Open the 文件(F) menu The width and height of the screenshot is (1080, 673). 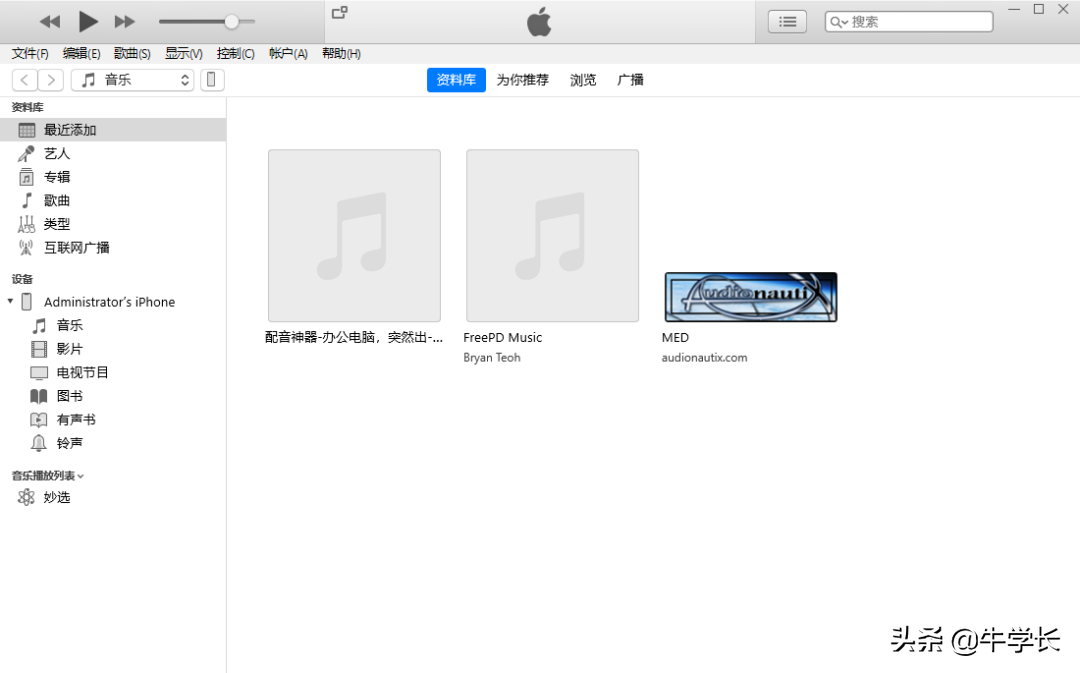tap(30, 54)
